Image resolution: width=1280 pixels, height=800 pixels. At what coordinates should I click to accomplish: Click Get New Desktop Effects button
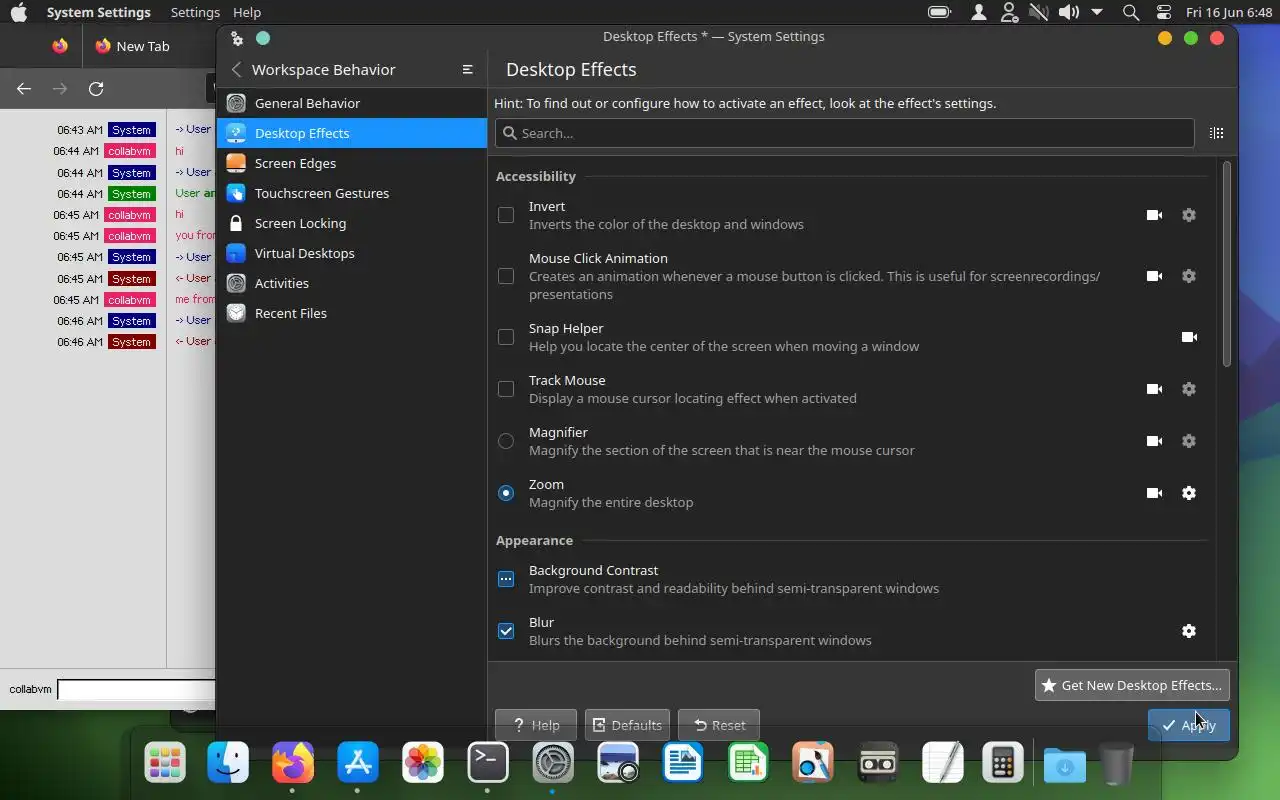[x=1132, y=685]
